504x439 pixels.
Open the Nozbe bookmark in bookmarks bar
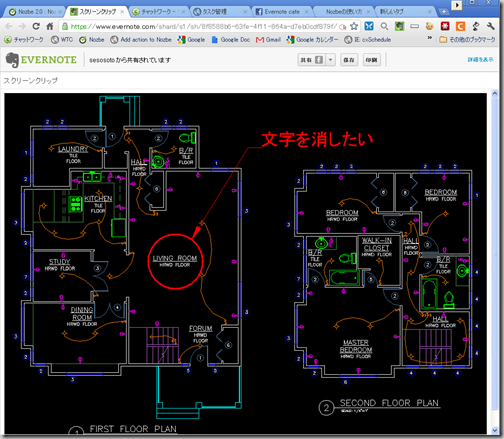92,40
